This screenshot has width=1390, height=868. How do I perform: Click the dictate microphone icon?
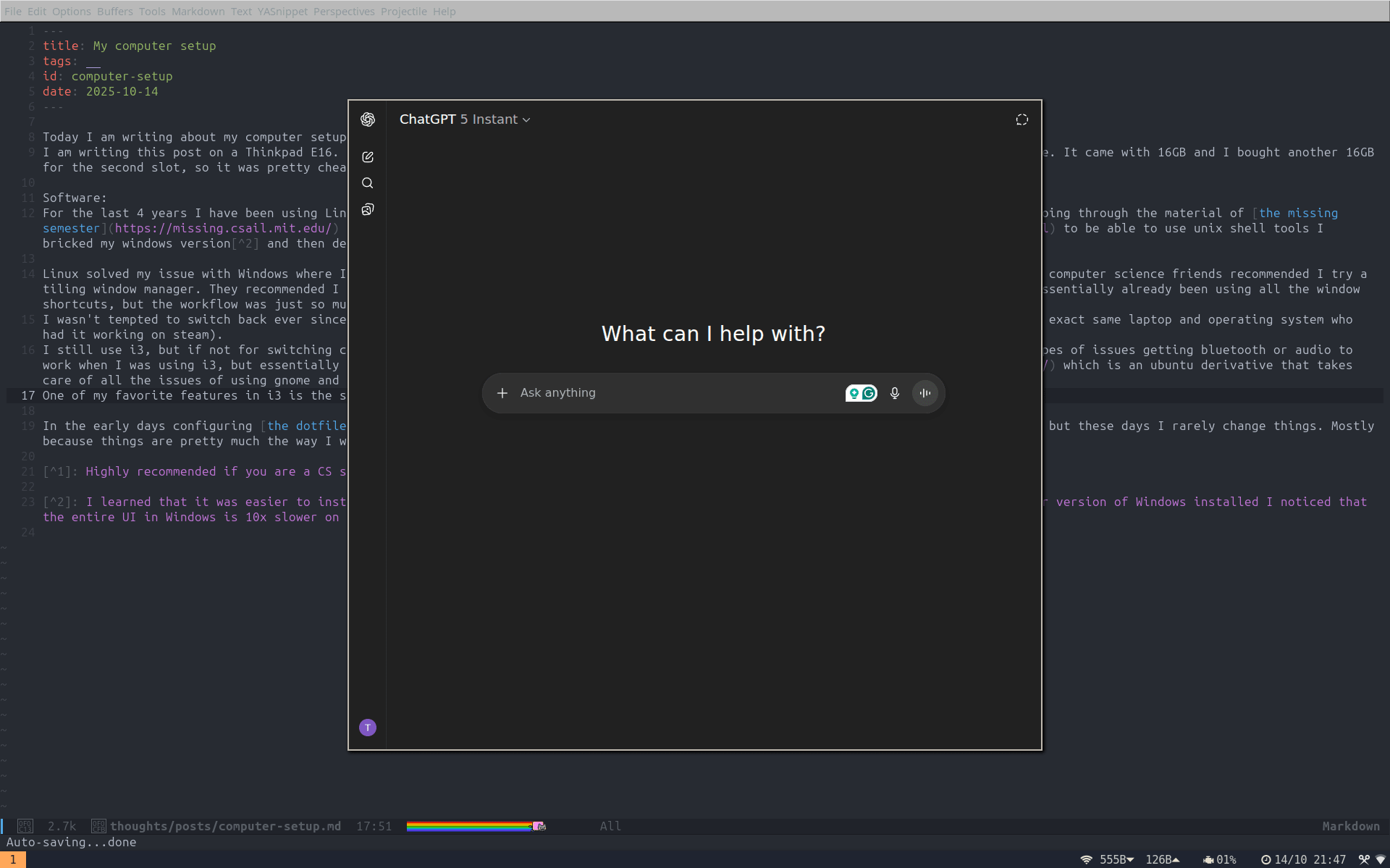pyautogui.click(x=895, y=393)
